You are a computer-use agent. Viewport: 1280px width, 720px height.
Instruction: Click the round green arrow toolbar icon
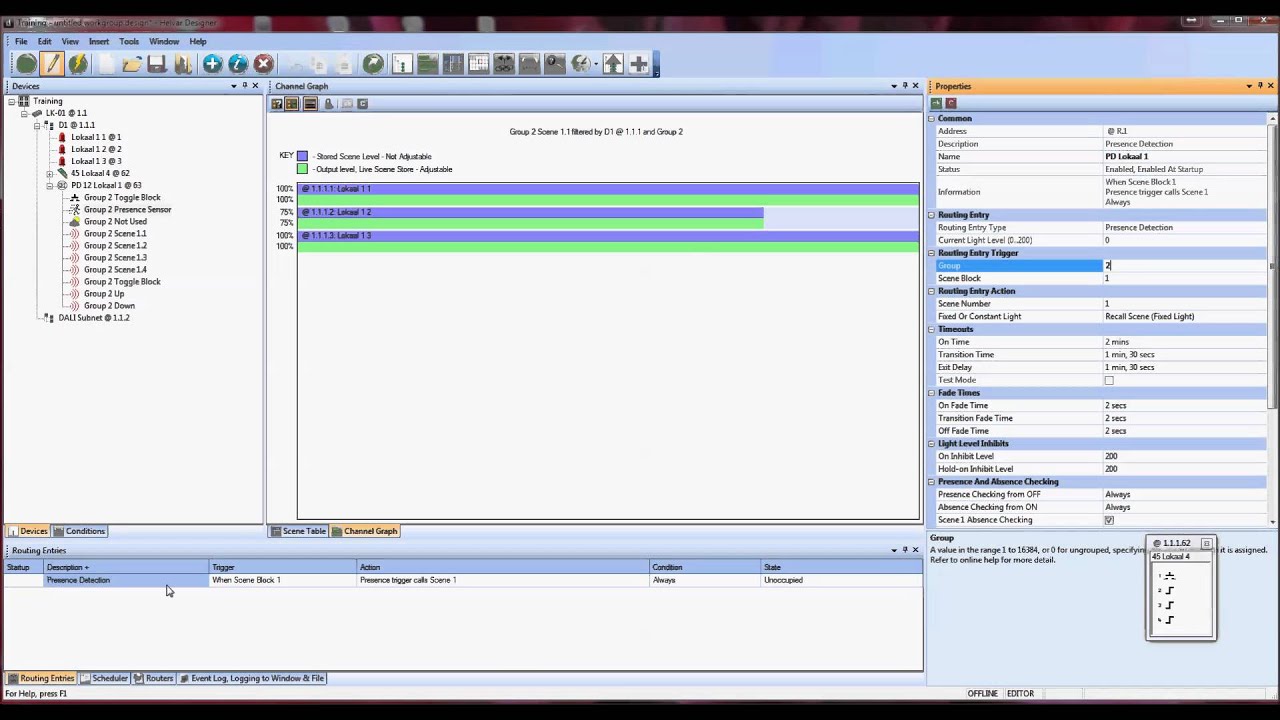point(373,64)
